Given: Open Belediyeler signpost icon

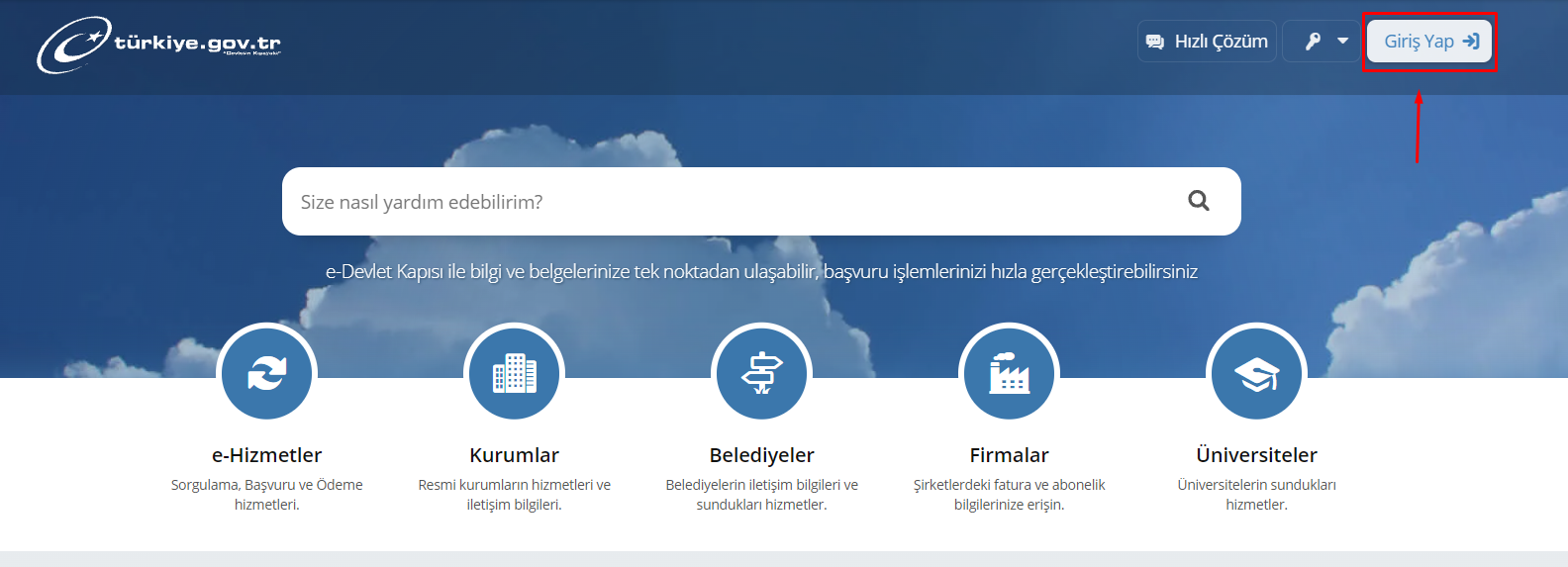Looking at the screenshot, I should point(762,374).
